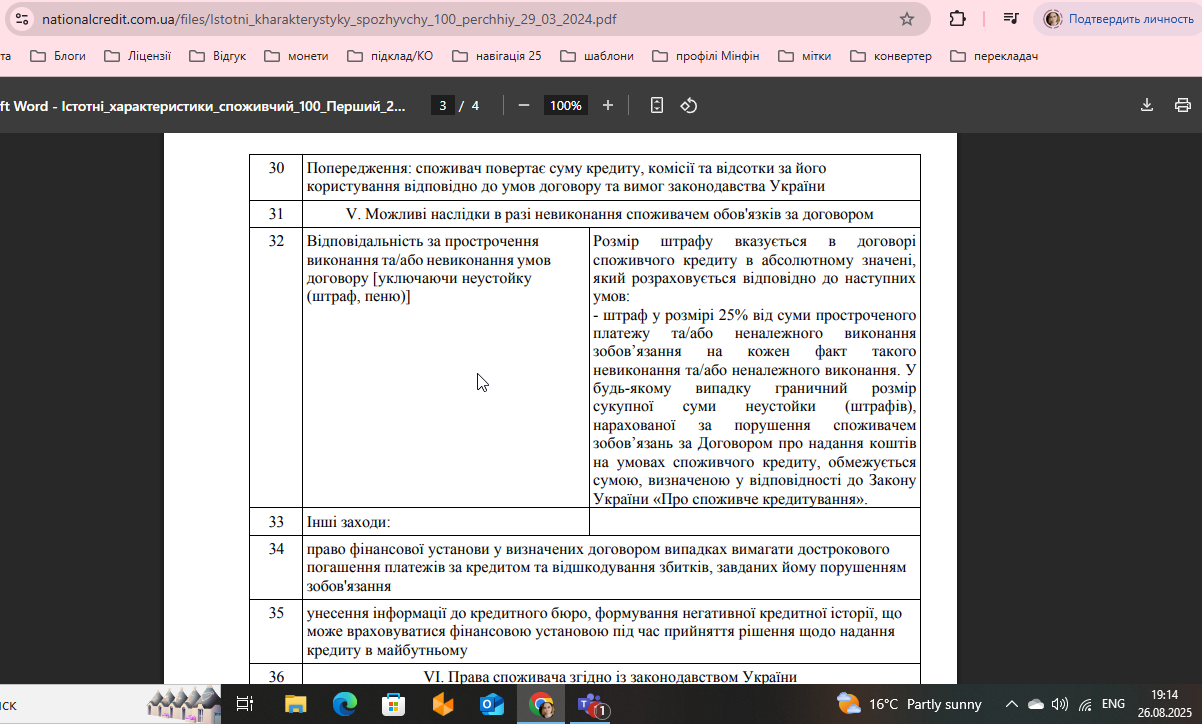Click the houses search highlight on taskbar
1202x724 pixels.
[x=183, y=704]
